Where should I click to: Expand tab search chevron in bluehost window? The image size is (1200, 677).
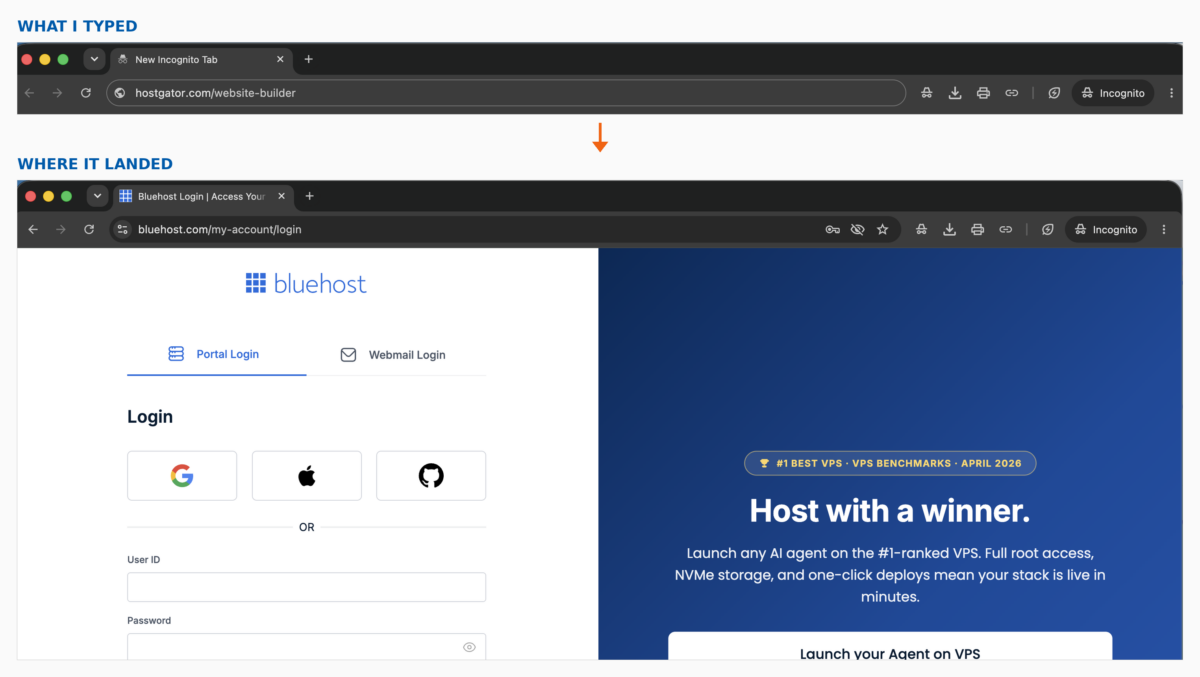pyautogui.click(x=97, y=196)
